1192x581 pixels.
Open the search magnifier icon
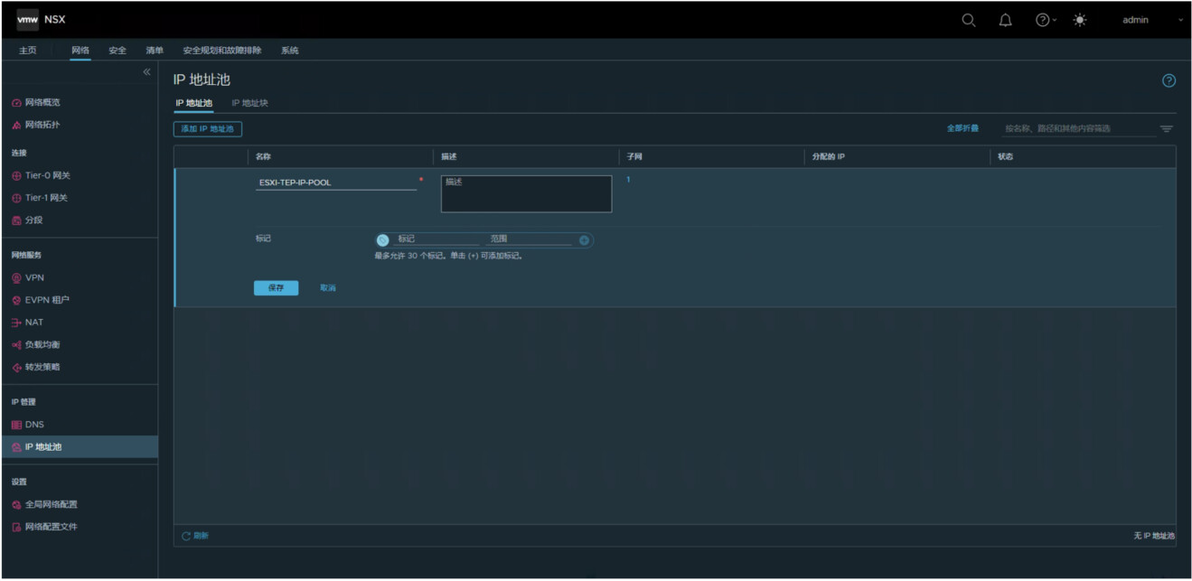pyautogui.click(x=968, y=21)
